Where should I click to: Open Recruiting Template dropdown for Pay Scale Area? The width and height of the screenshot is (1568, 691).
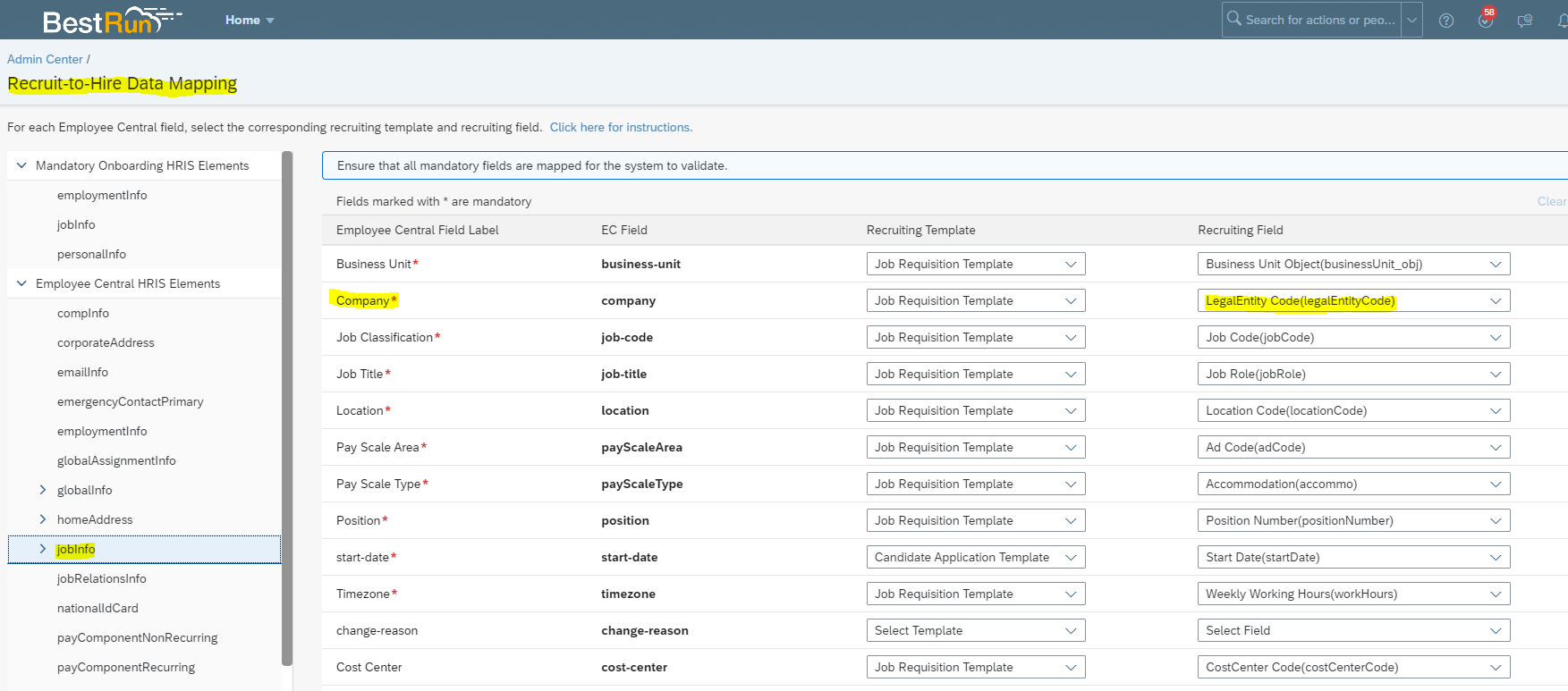pyautogui.click(x=976, y=447)
